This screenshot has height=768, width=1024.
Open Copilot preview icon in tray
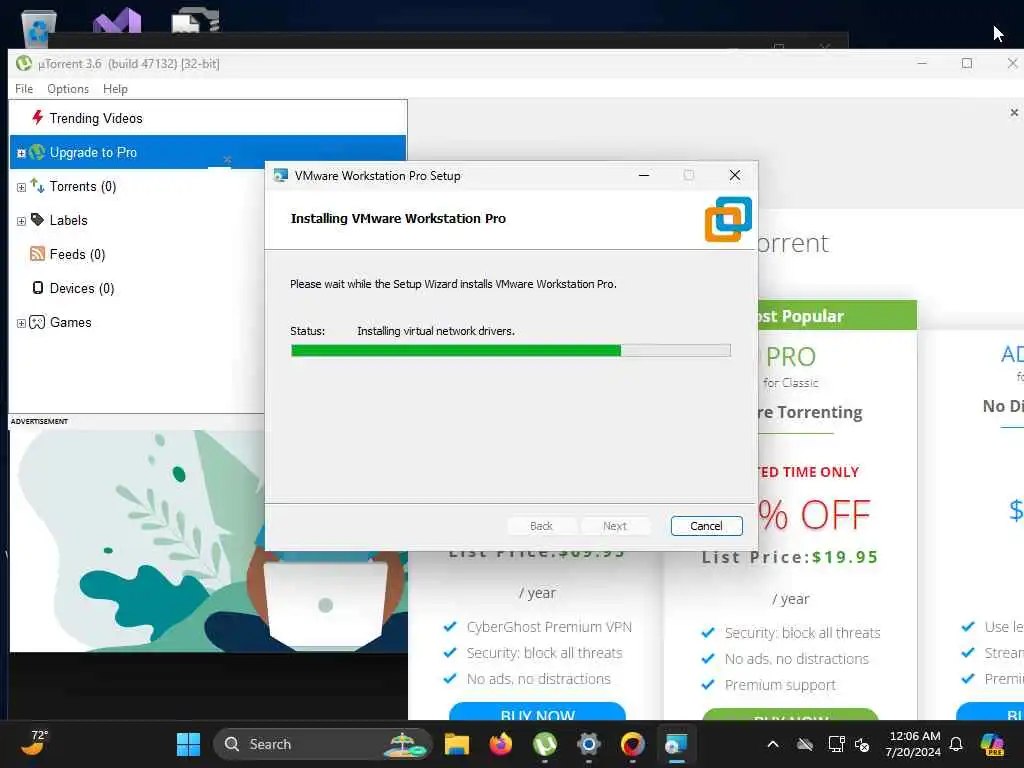pos(991,744)
